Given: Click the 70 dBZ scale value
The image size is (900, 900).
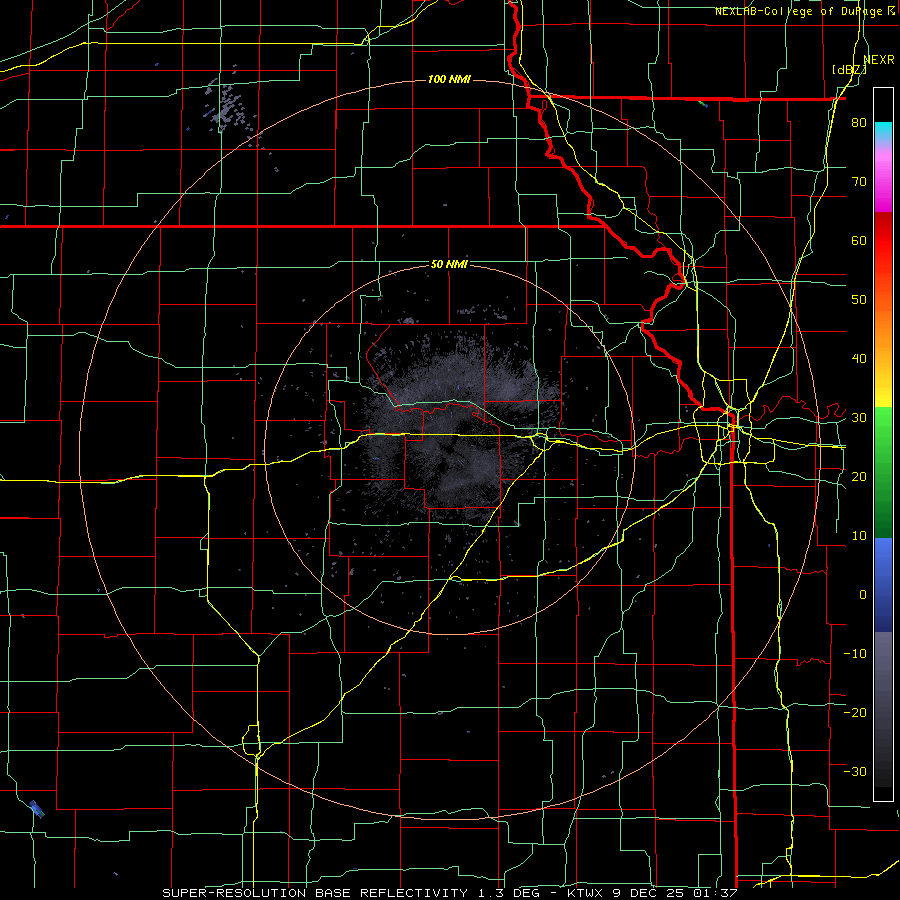Looking at the screenshot, I should 859,182.
